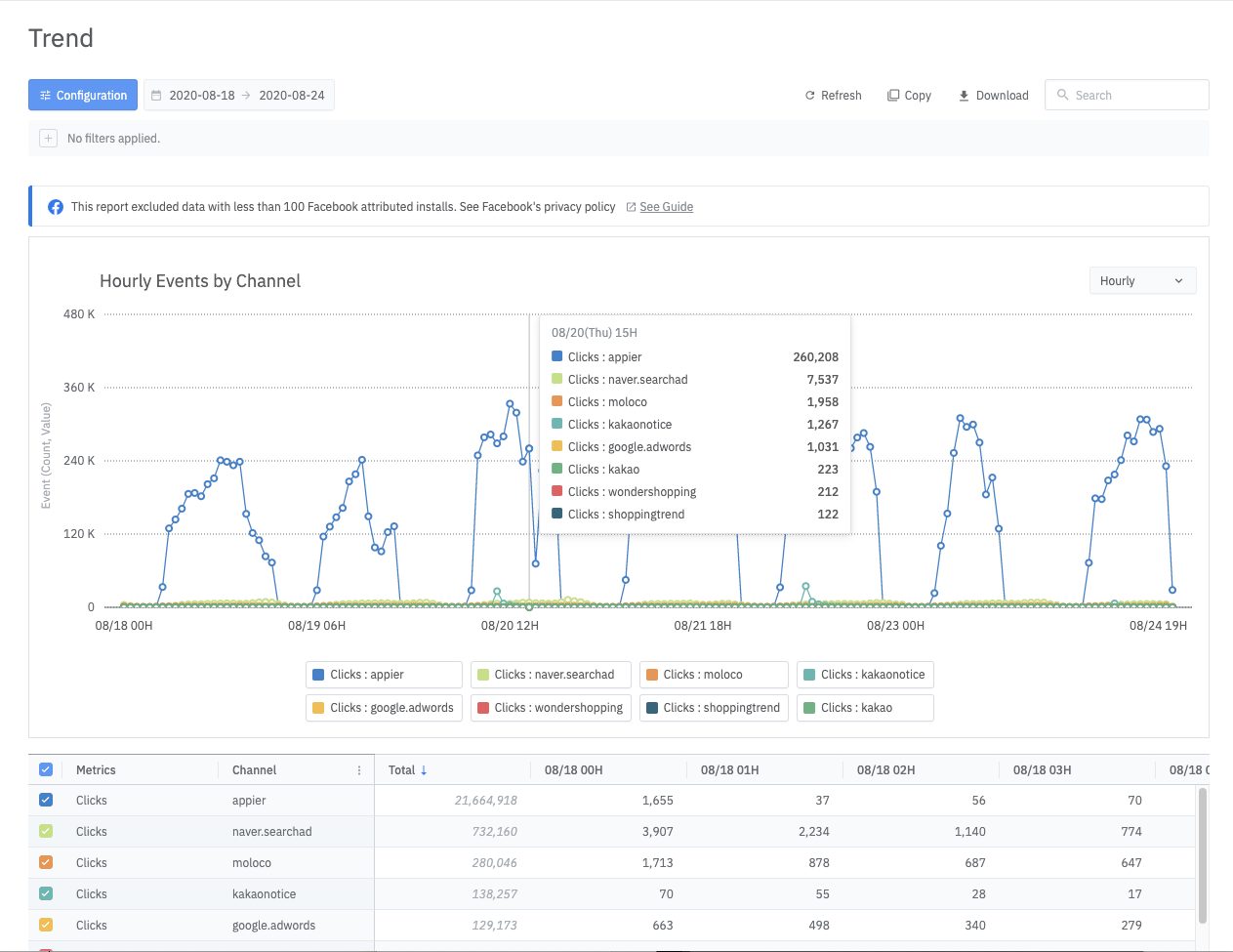Click inside the Search input field
The height and width of the screenshot is (952, 1233).
1132,95
